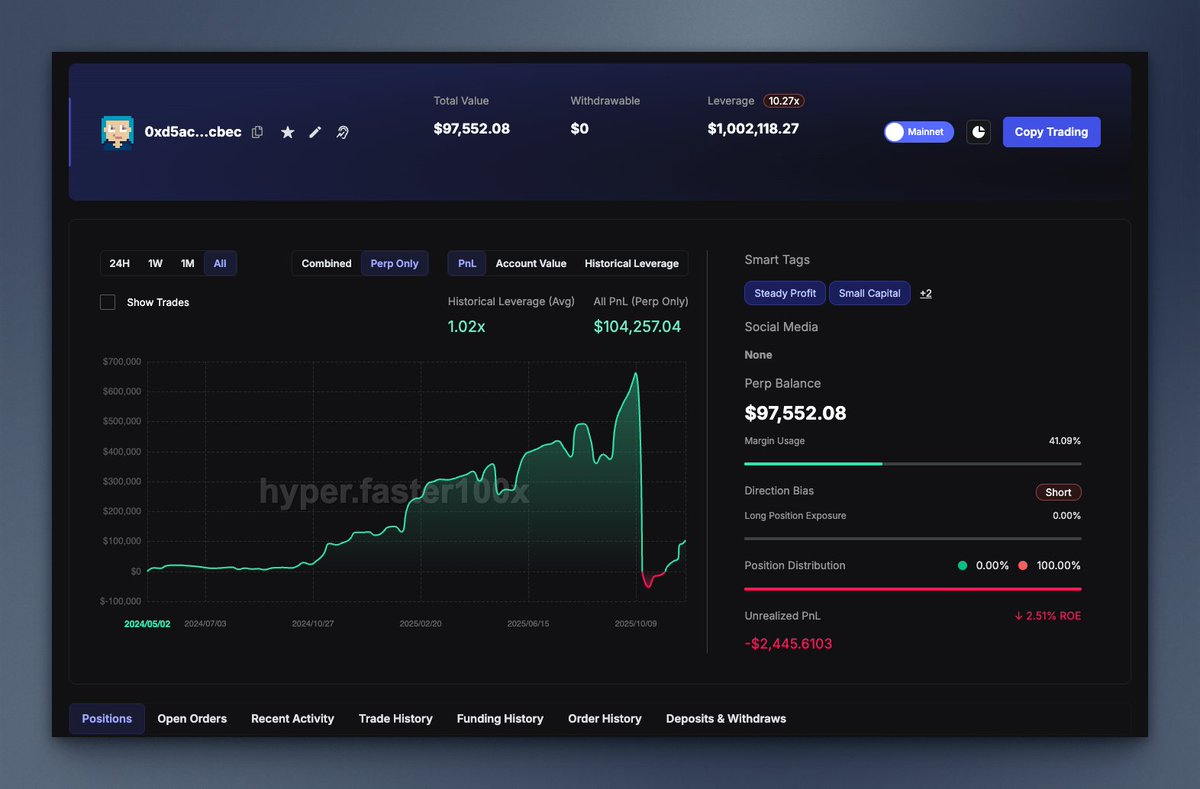Image resolution: width=1200 pixels, height=789 pixels.
Task: Show the Historical Leverage chart
Action: pyautogui.click(x=631, y=263)
